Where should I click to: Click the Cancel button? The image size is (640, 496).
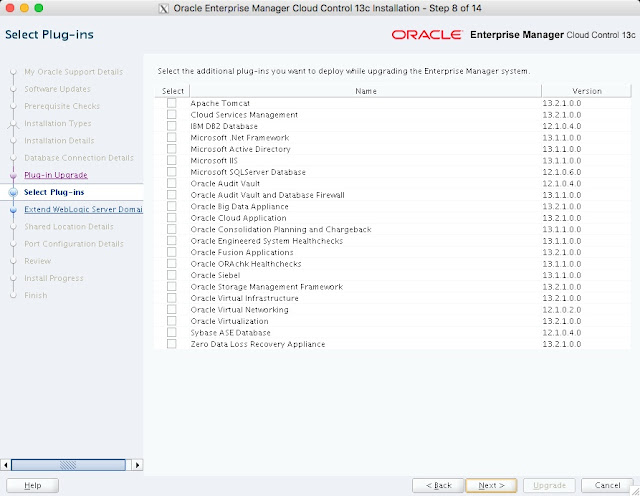(x=607, y=485)
